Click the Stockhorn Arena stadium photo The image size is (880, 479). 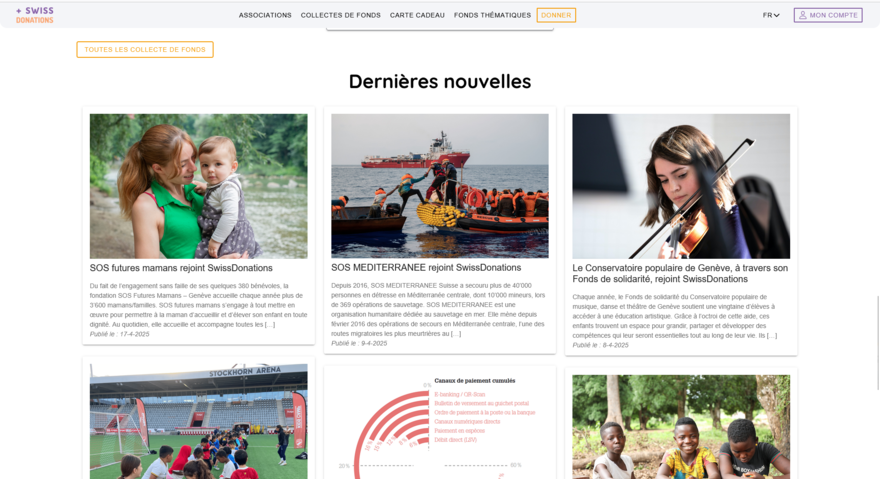(x=199, y=421)
